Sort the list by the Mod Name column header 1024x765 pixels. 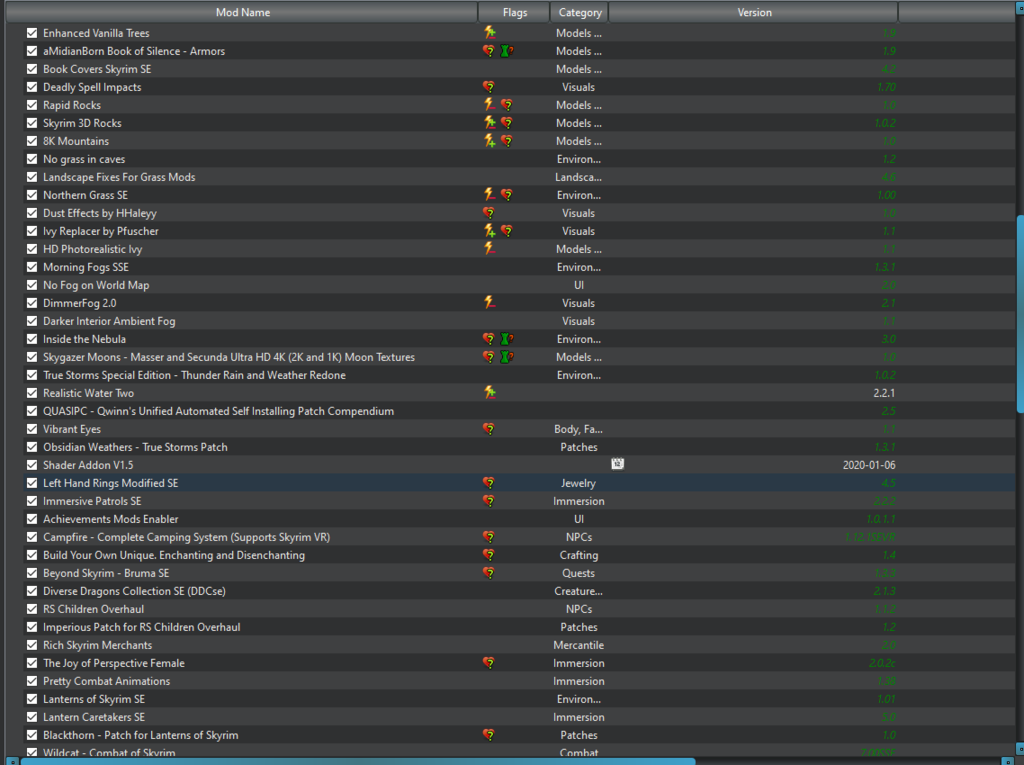point(243,13)
